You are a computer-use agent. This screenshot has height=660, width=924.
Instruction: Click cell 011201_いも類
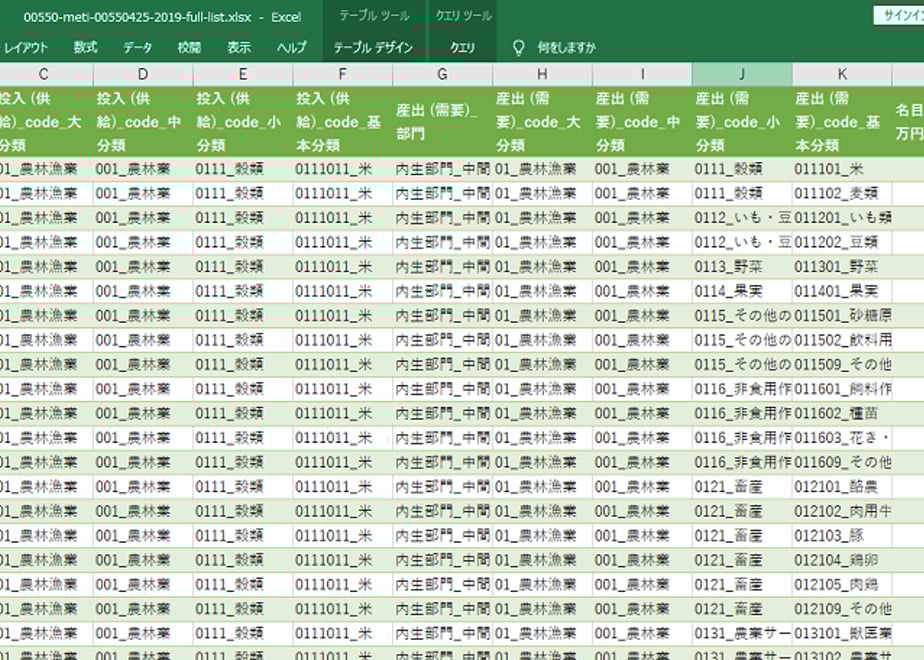pos(842,218)
